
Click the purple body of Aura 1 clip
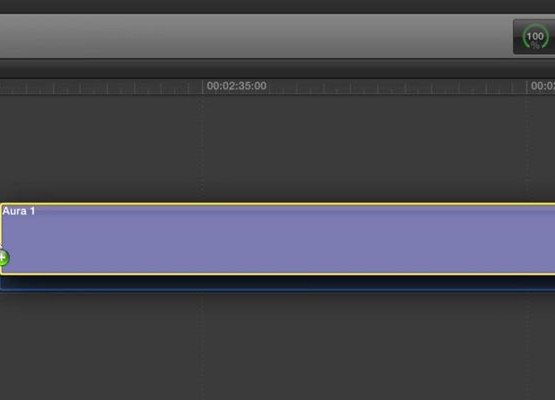(x=278, y=239)
